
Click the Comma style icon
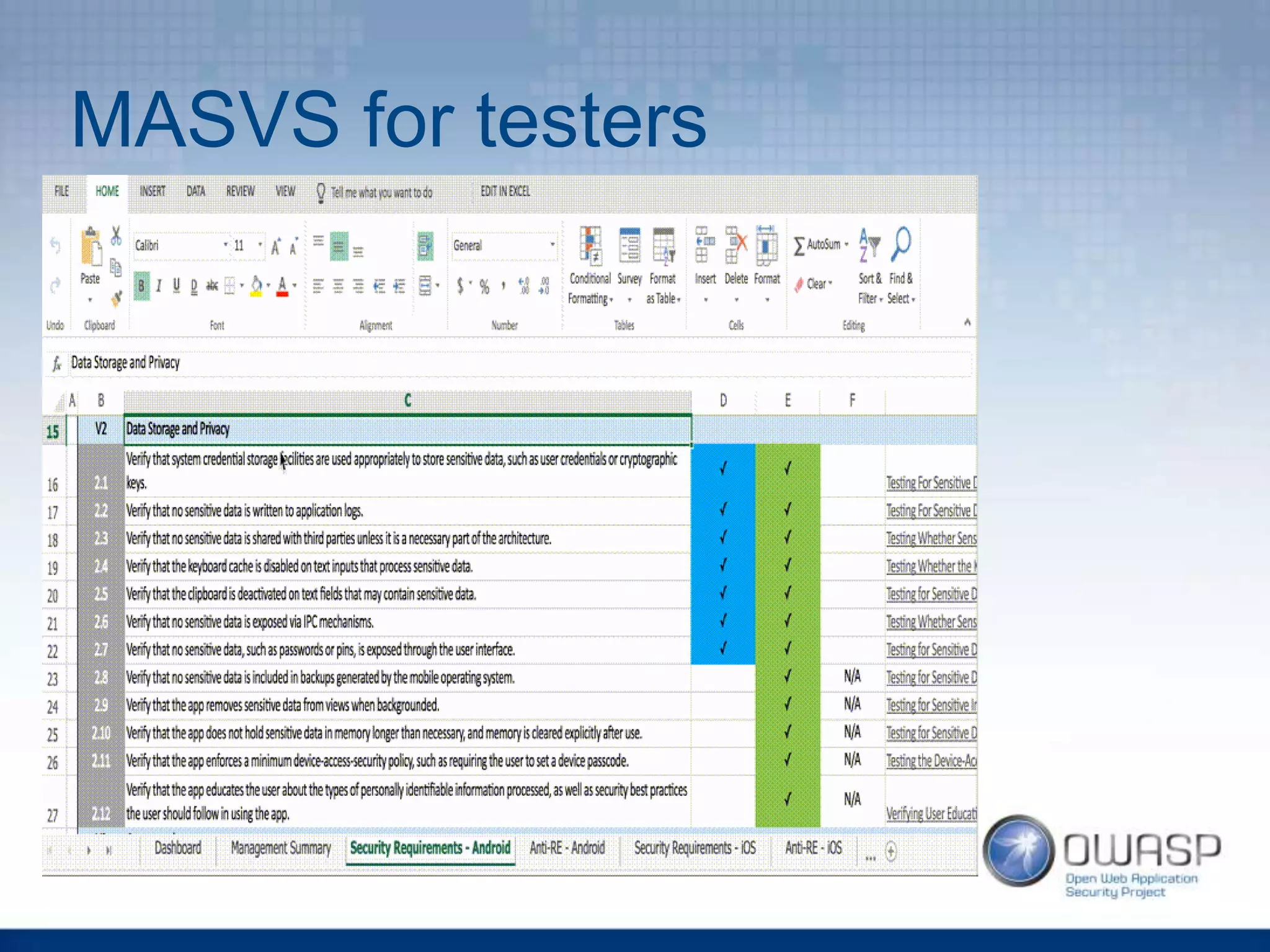[x=504, y=285]
